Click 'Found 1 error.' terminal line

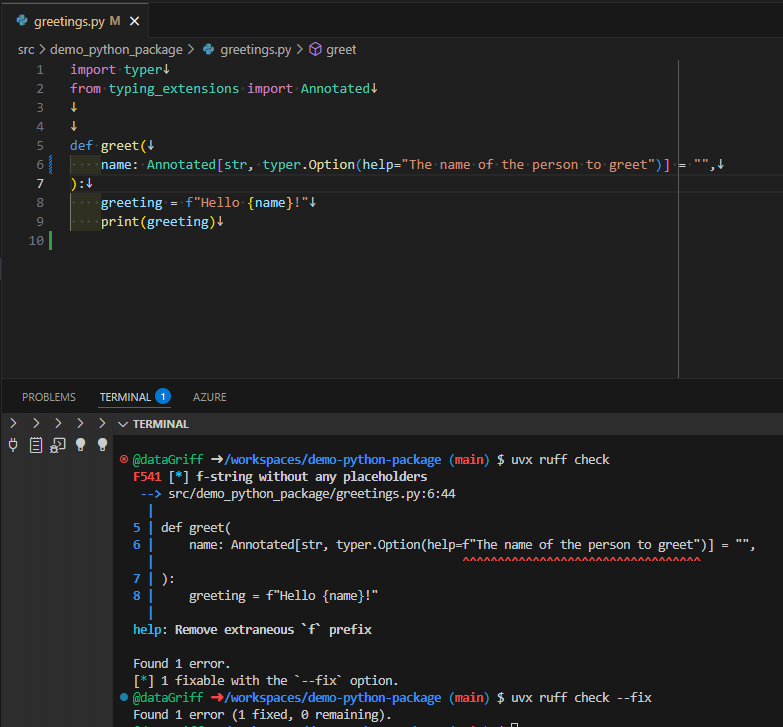tap(182, 664)
